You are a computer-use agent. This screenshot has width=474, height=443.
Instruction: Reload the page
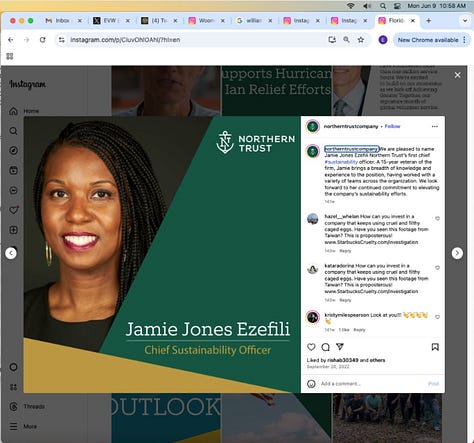point(42,40)
